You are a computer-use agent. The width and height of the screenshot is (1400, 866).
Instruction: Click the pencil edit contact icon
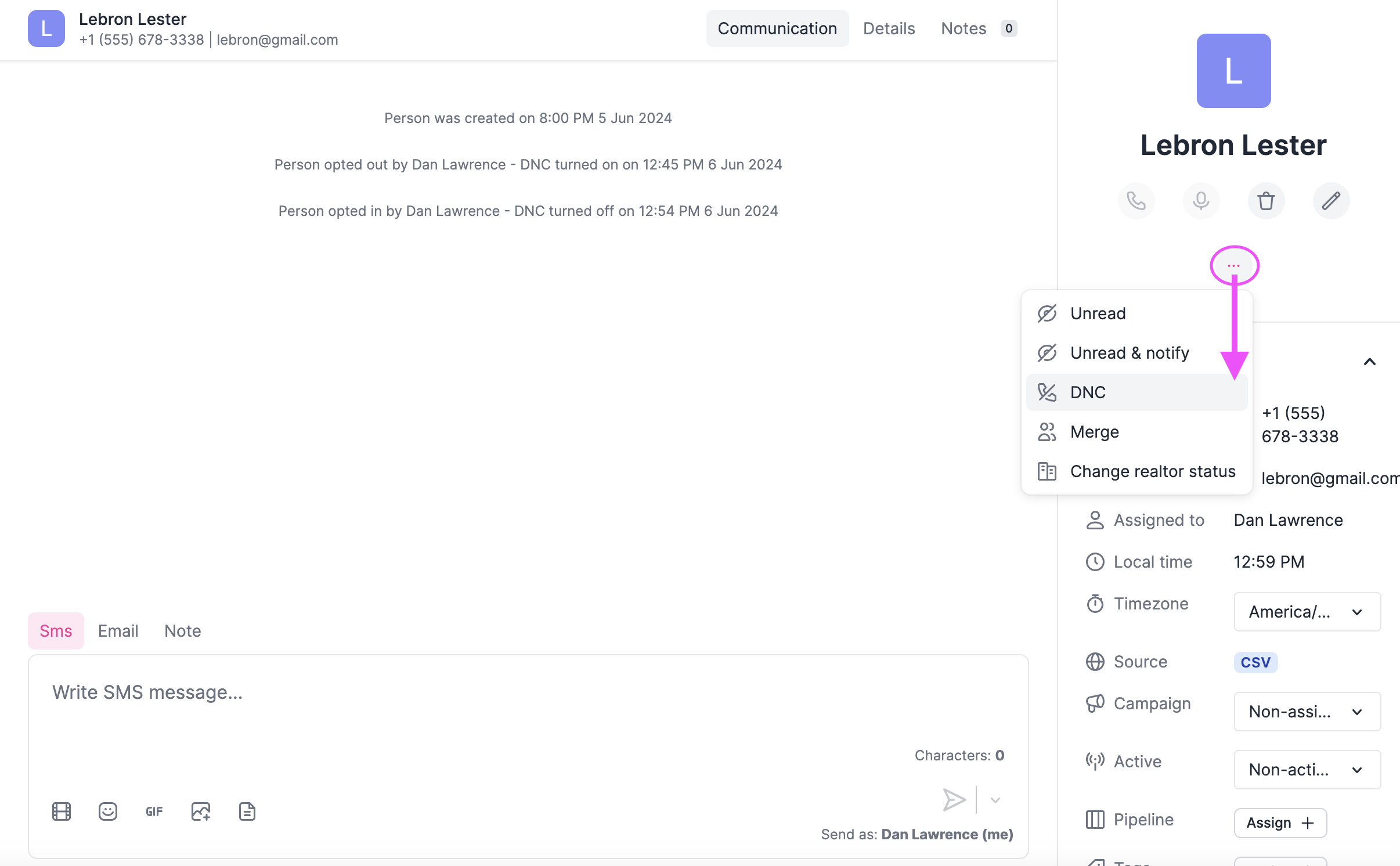pos(1331,201)
